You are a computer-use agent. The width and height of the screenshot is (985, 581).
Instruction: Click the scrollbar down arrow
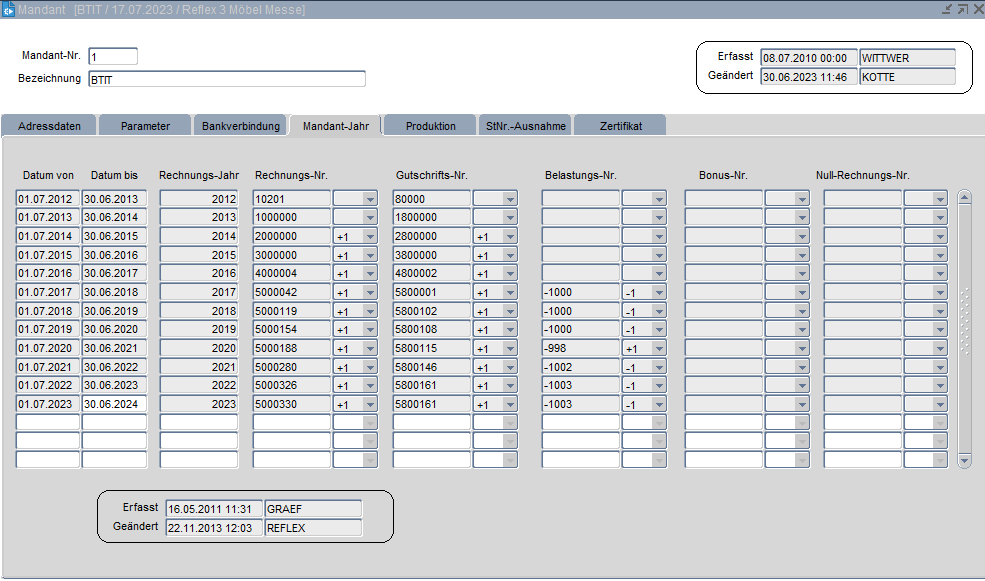point(964,461)
